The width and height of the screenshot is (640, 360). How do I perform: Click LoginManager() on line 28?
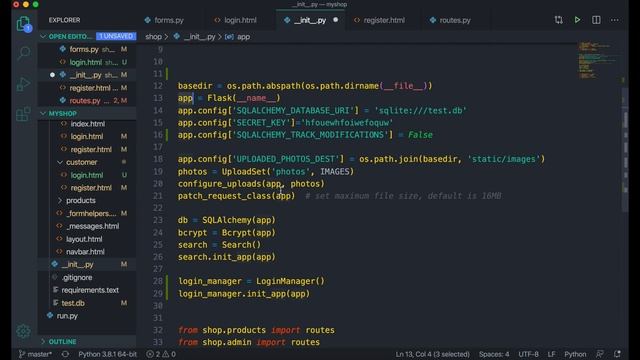coord(290,281)
